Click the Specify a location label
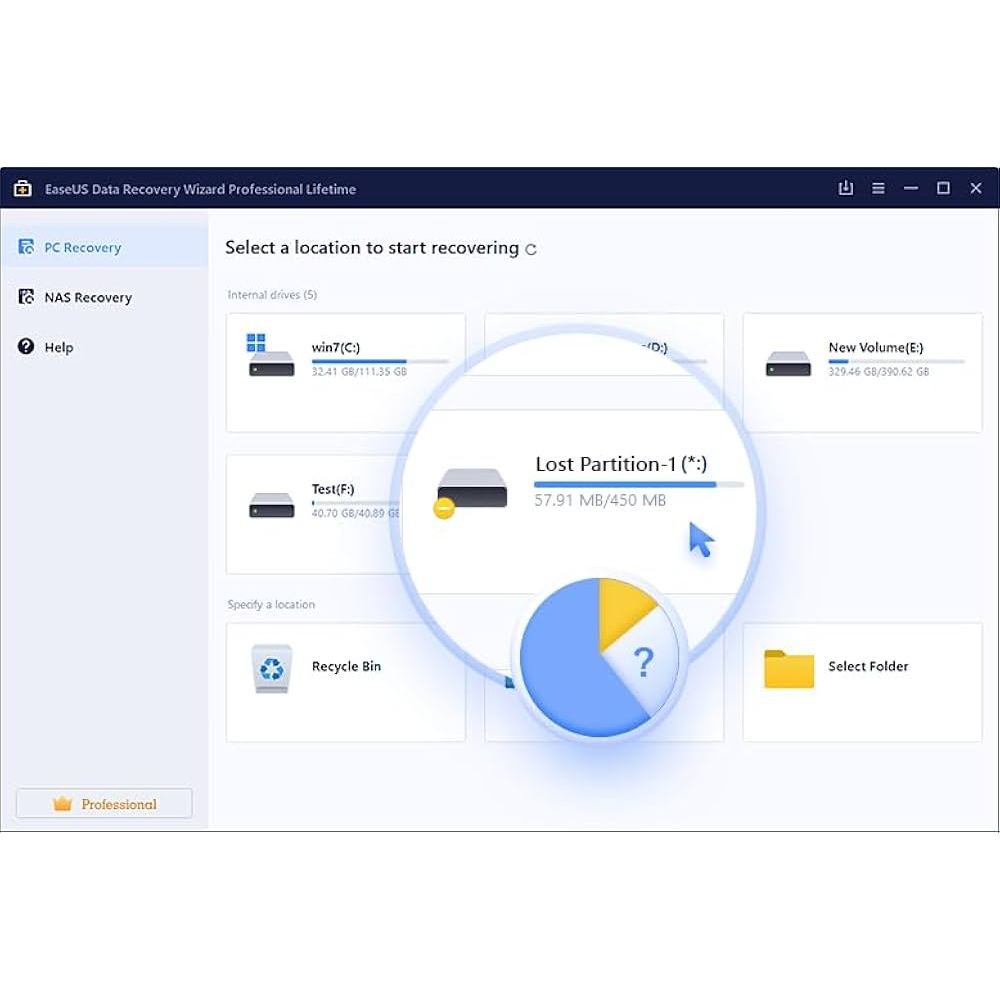The width and height of the screenshot is (1000, 1000). pyautogui.click(x=271, y=605)
